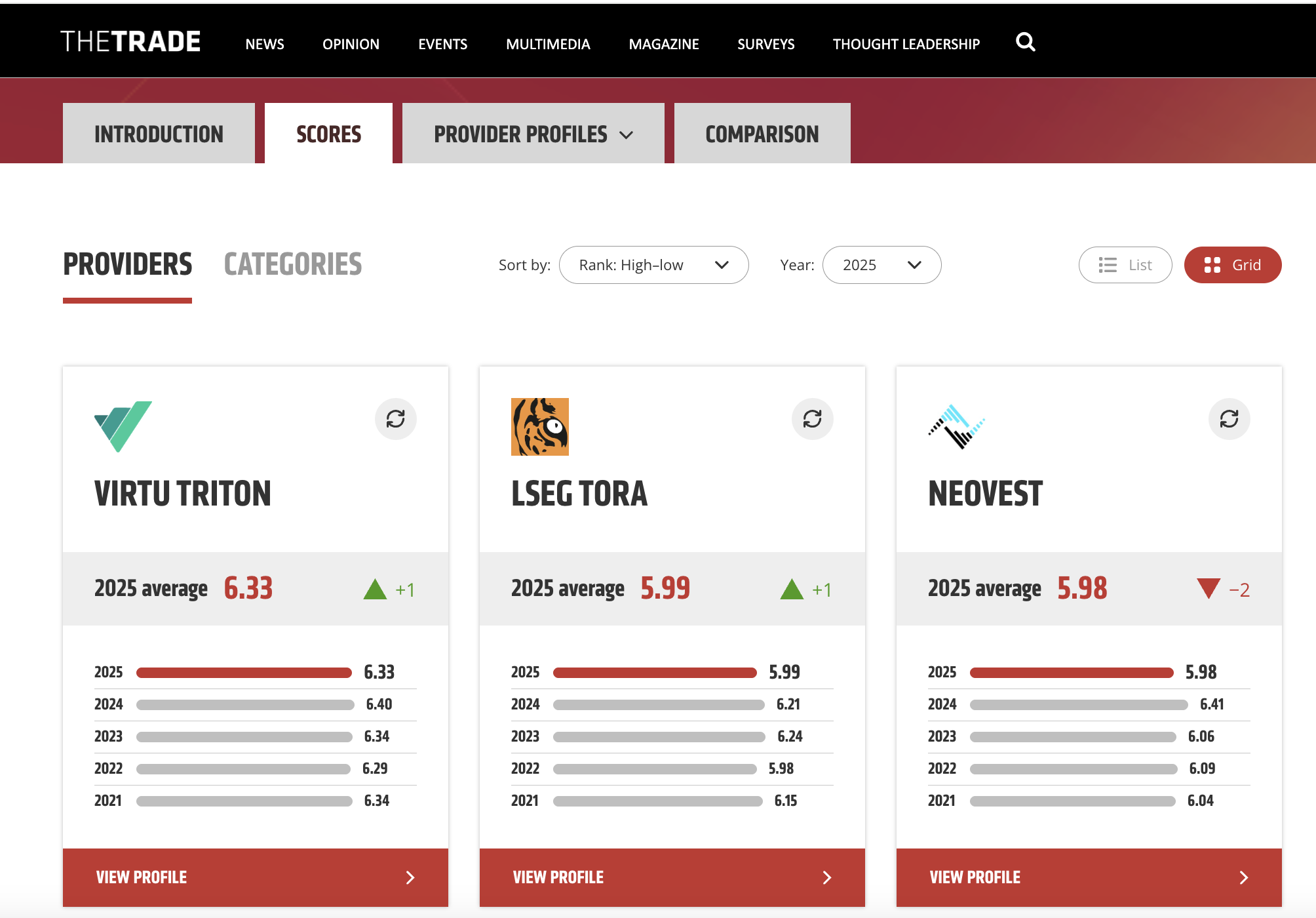Click the search magnifier icon
The image size is (1316, 918).
pos(1025,43)
